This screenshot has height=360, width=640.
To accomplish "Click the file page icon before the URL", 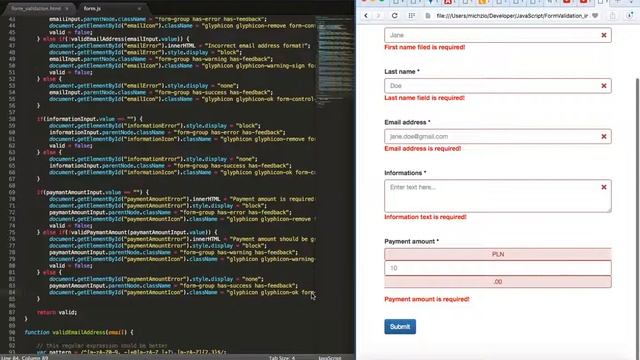I will pyautogui.click(x=427, y=16).
